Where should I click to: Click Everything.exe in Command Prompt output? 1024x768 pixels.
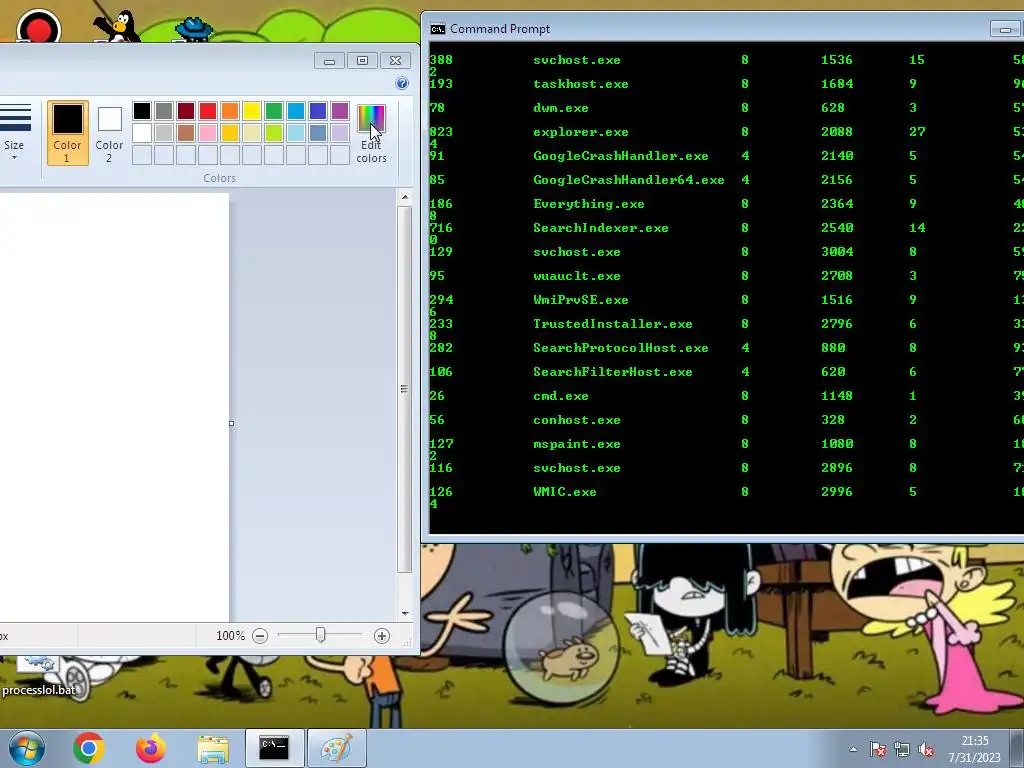pyautogui.click(x=588, y=204)
